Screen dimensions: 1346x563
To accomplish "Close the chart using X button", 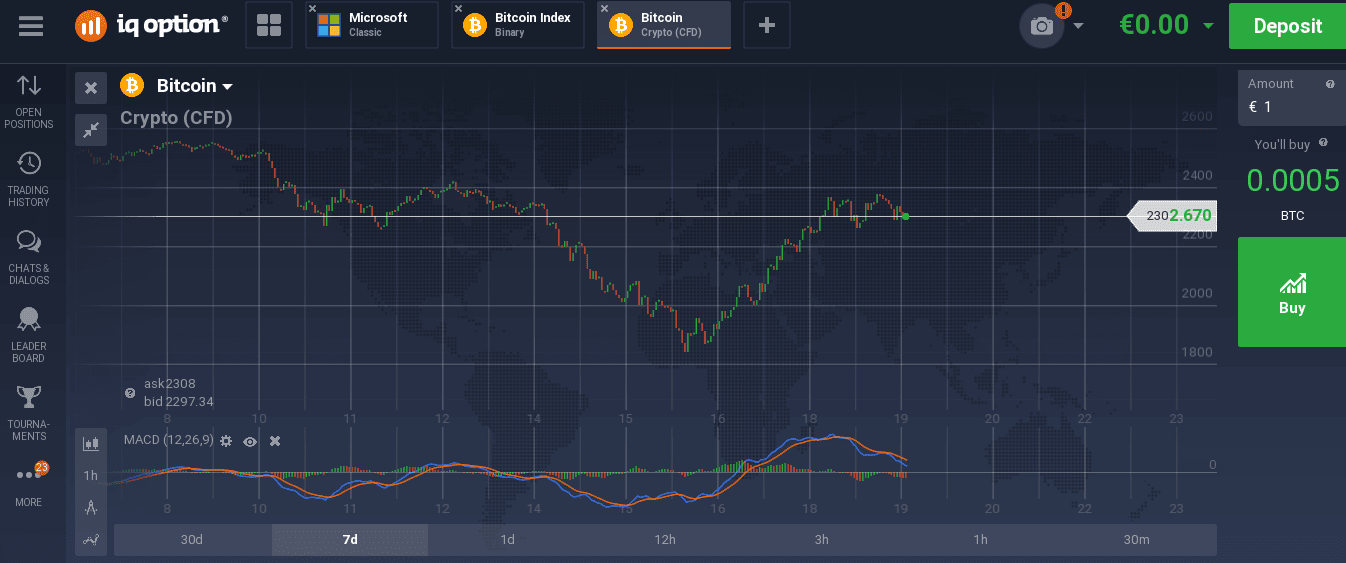I will pos(91,88).
